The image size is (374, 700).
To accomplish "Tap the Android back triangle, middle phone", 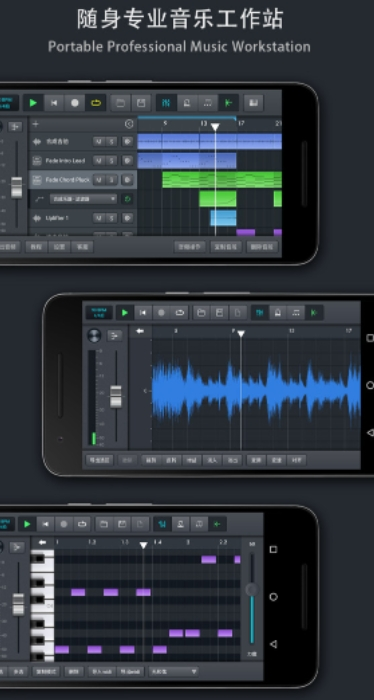I will [x=370, y=432].
